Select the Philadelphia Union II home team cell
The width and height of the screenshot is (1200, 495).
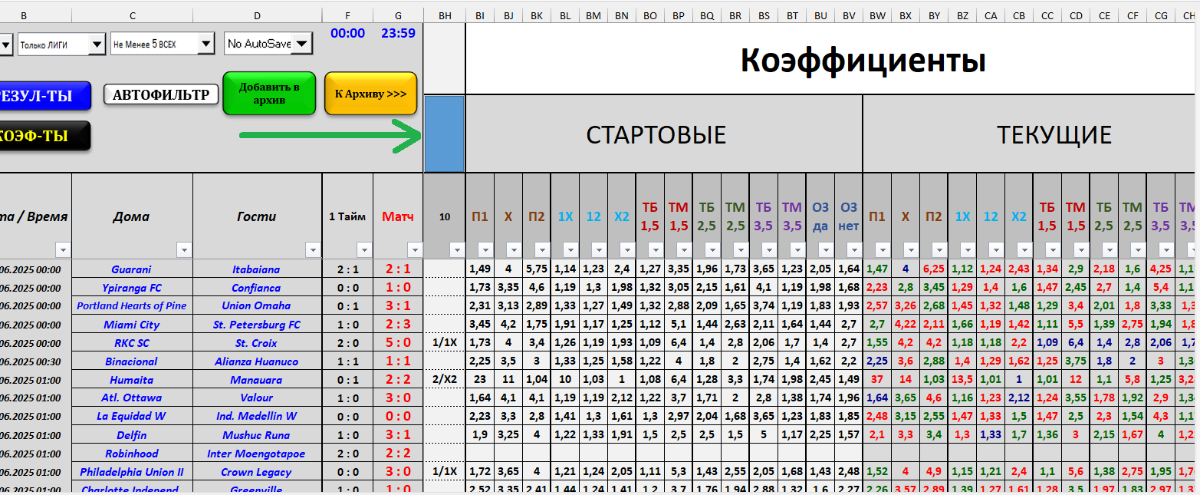pos(132,472)
